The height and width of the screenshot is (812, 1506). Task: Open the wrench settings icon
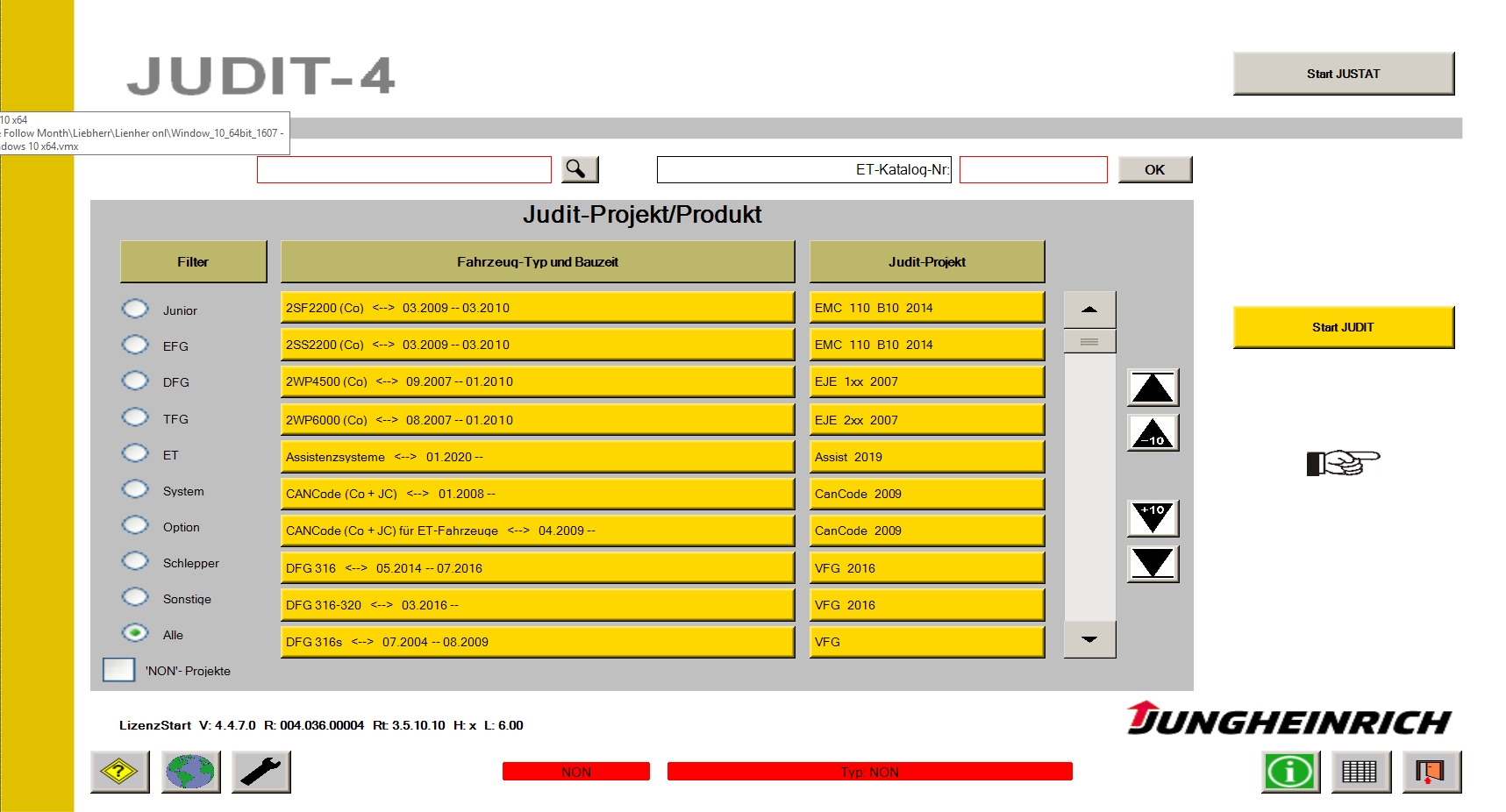pyautogui.click(x=261, y=772)
